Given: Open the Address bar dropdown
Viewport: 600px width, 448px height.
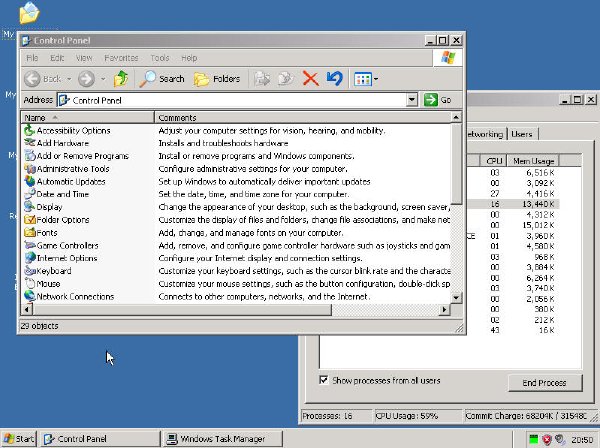Looking at the screenshot, I should tap(411, 100).
